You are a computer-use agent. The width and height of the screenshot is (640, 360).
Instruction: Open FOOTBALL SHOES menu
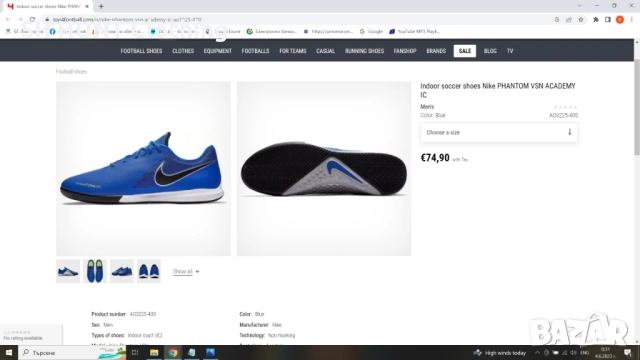click(141, 51)
